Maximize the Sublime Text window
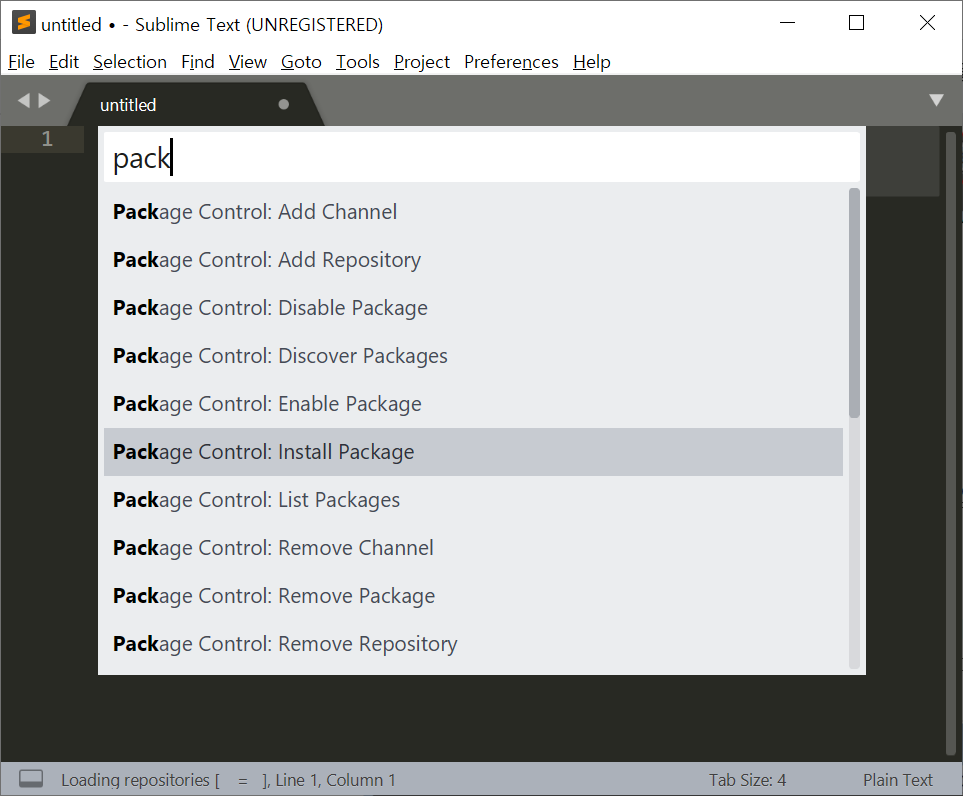The image size is (963, 796). click(856, 23)
